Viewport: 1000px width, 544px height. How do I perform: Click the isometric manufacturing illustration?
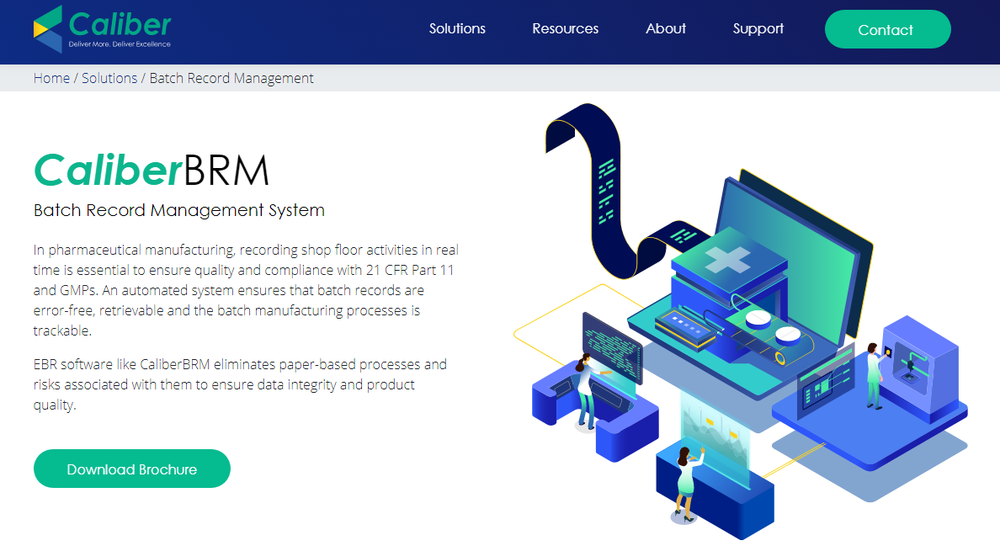coord(740,319)
